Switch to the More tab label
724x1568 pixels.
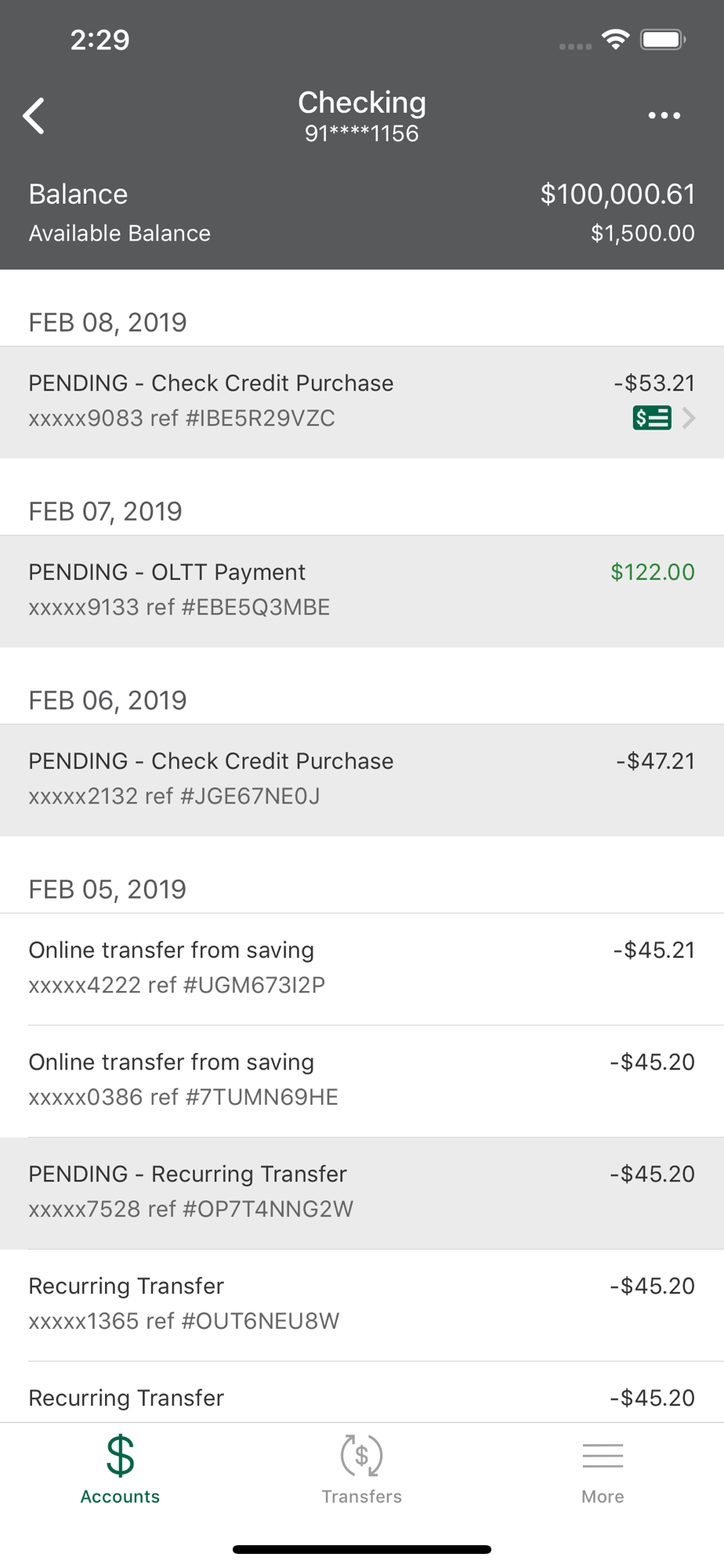[603, 1497]
